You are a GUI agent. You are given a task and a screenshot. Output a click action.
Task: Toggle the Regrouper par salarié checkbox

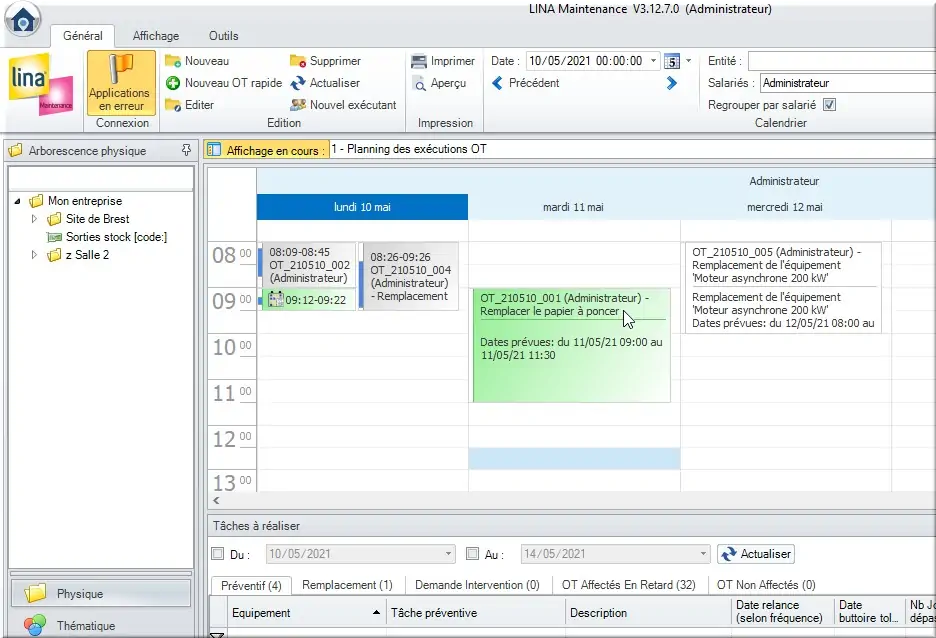pos(829,105)
